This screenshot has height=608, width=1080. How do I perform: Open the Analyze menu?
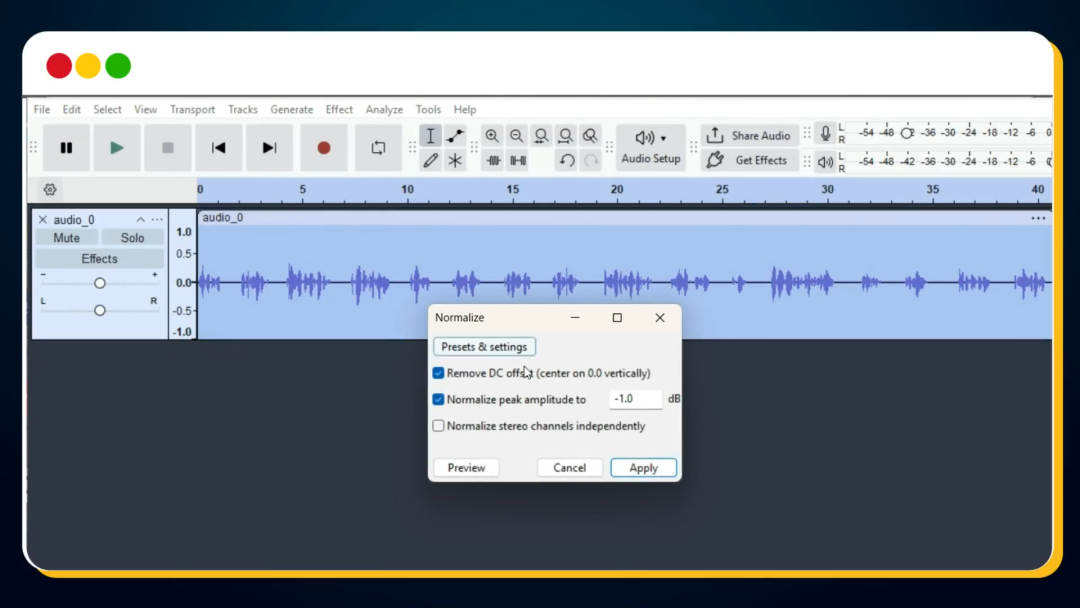coord(384,110)
